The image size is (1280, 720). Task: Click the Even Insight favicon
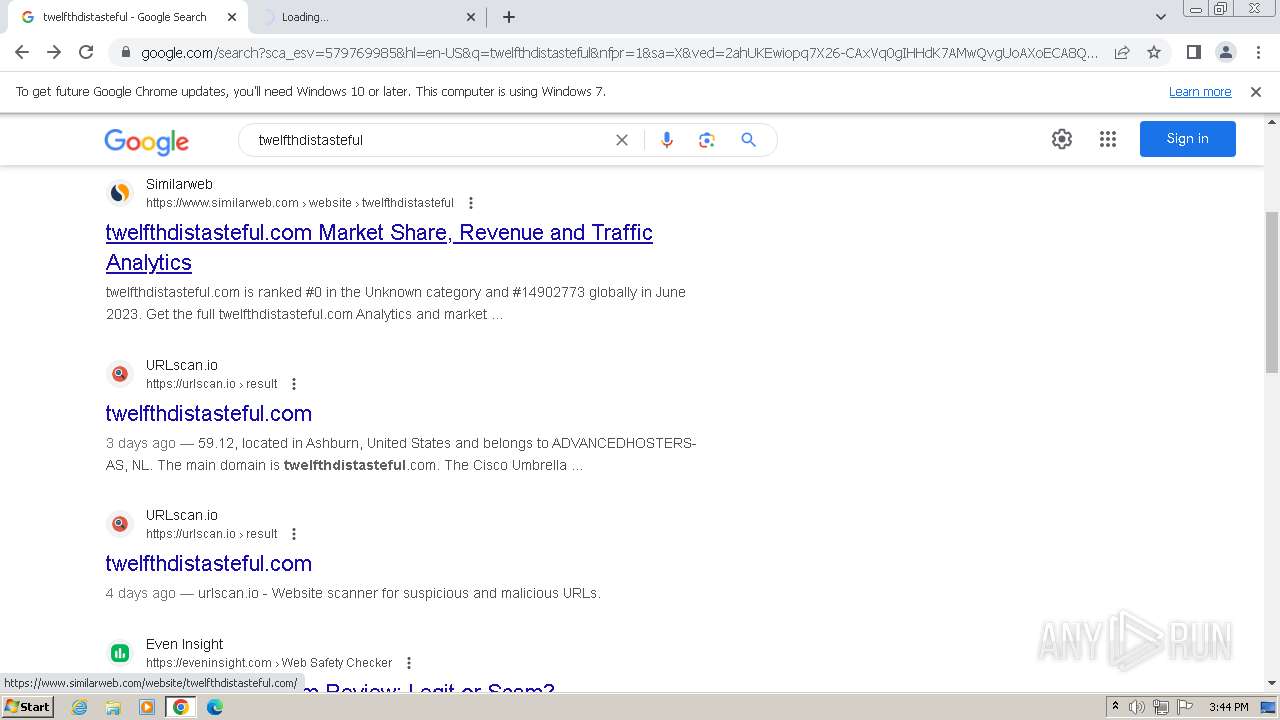coord(120,653)
